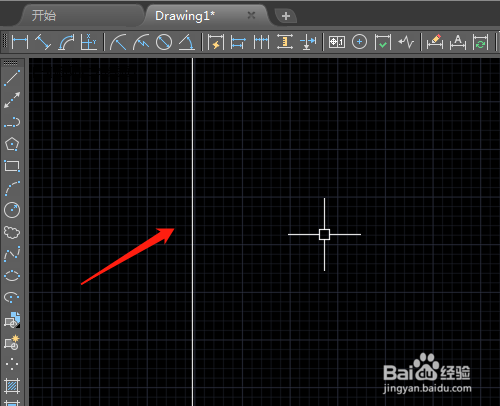Select the Aligned dimension tool
Image resolution: width=500 pixels, height=406 pixels.
click(x=43, y=42)
